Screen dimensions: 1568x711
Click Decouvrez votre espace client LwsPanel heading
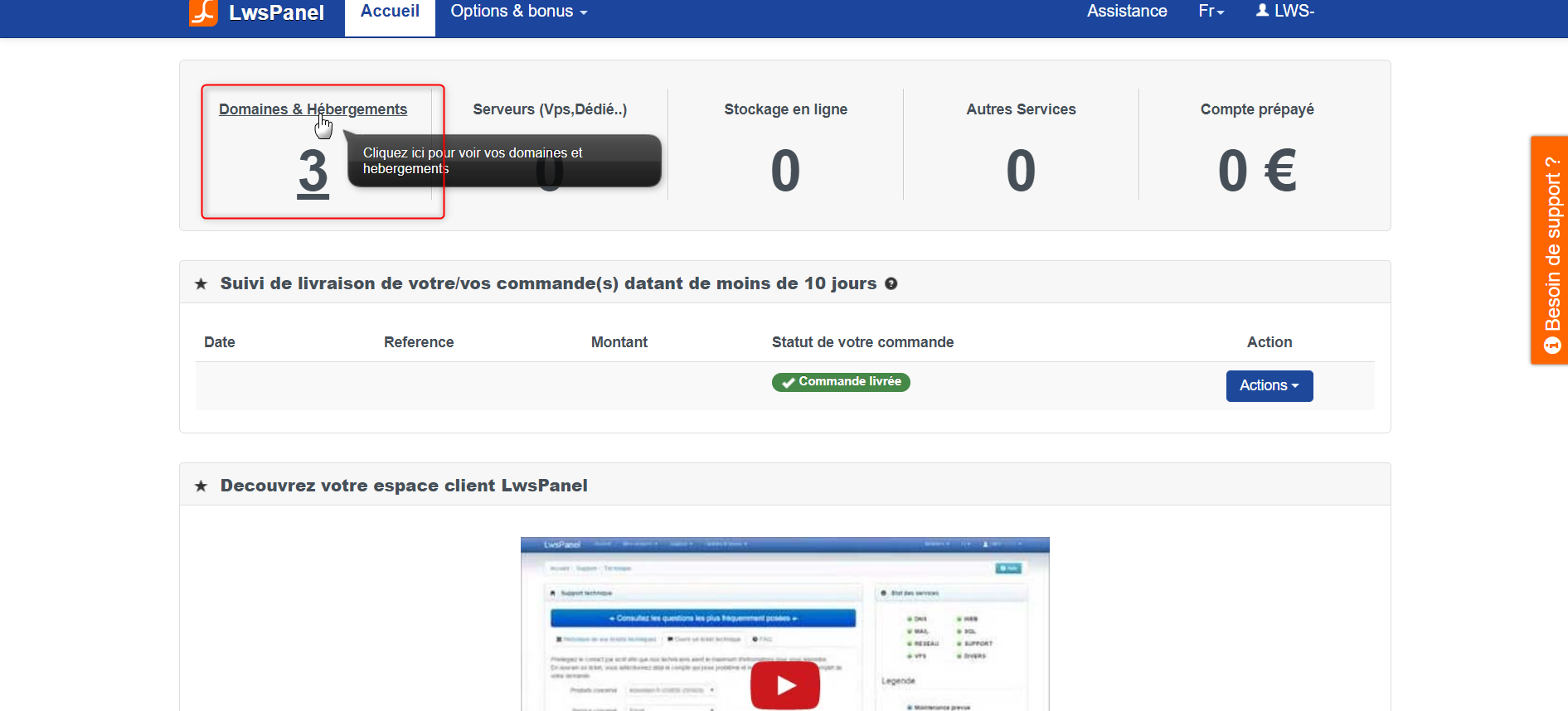(x=404, y=486)
